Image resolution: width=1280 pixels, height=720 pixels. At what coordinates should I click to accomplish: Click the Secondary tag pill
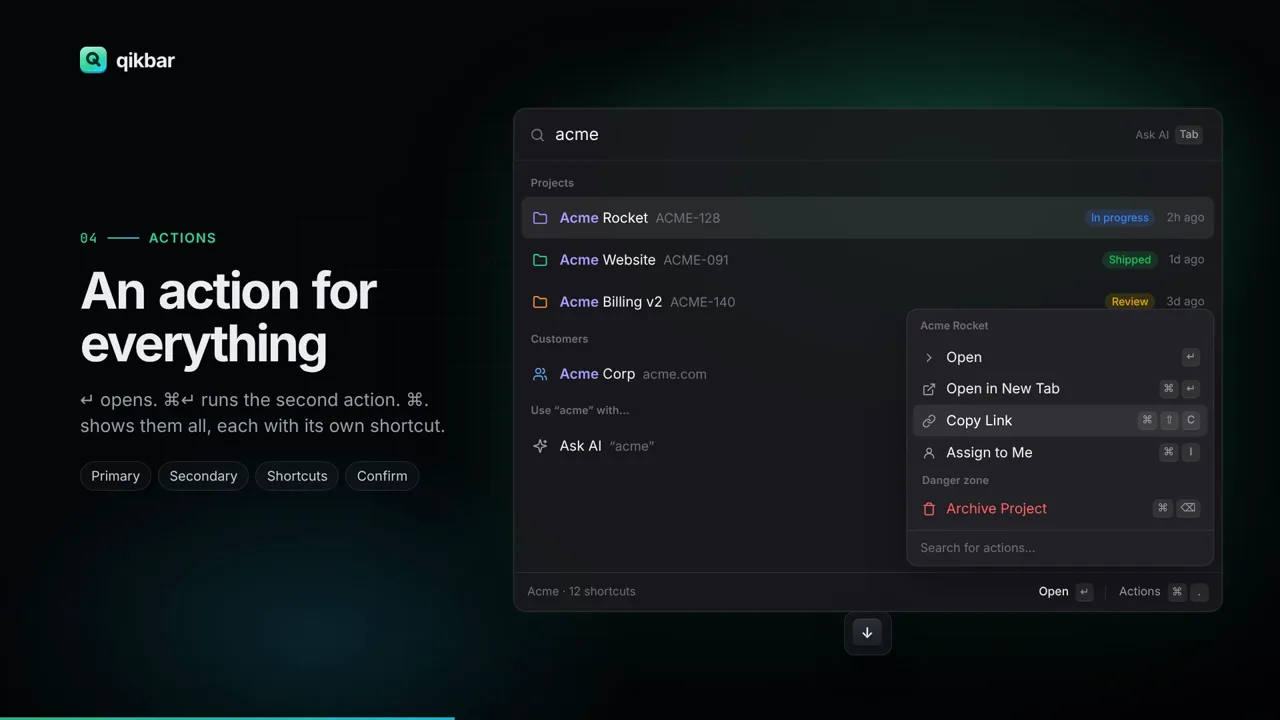[x=203, y=476]
